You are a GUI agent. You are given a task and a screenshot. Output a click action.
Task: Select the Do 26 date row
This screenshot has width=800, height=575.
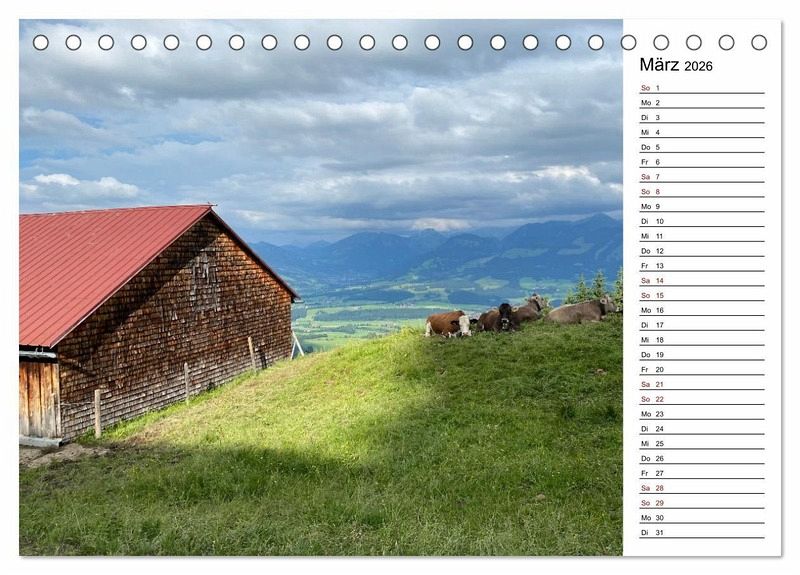(702, 458)
